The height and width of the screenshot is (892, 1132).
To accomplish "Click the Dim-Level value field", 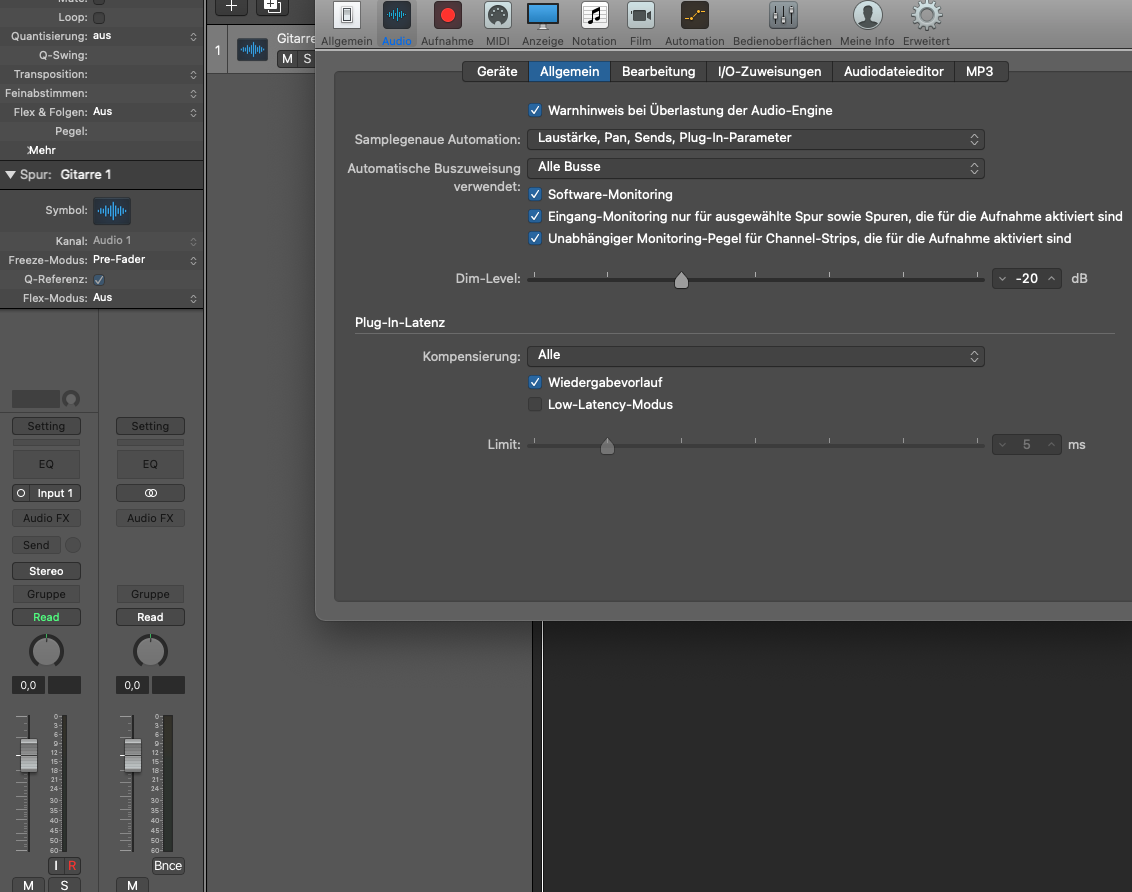I will 1026,279.
